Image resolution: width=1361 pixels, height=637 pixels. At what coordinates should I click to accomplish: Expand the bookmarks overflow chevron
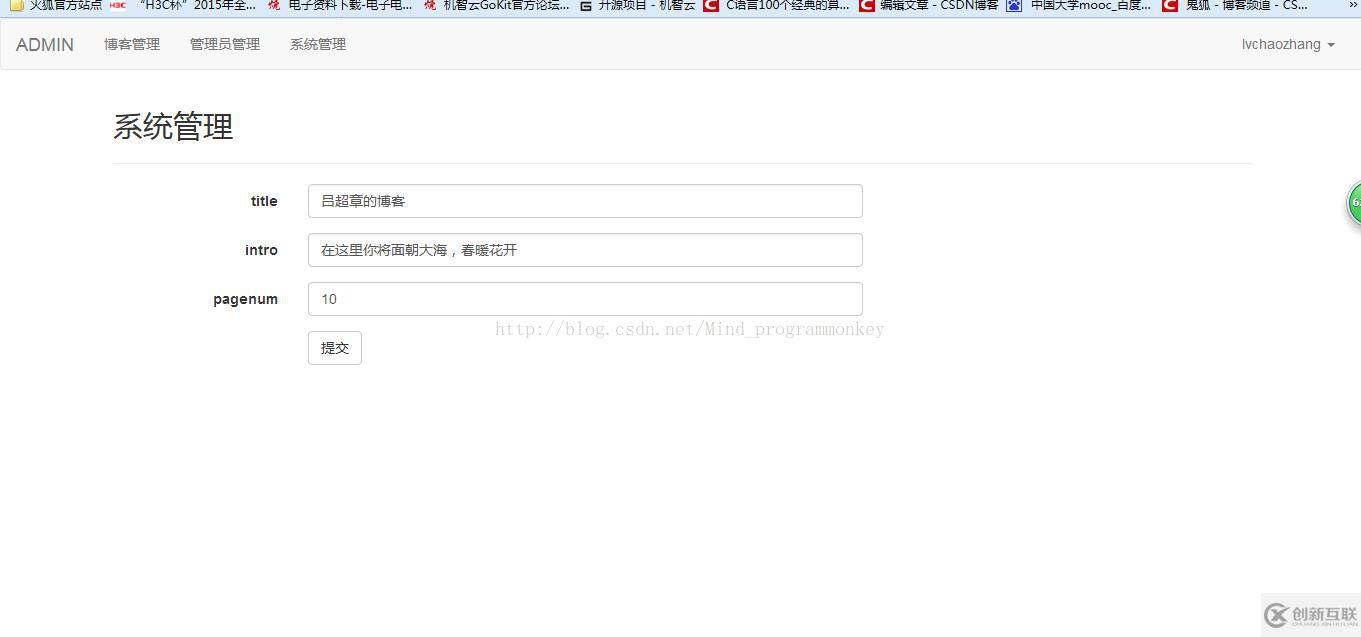pos(1350,5)
